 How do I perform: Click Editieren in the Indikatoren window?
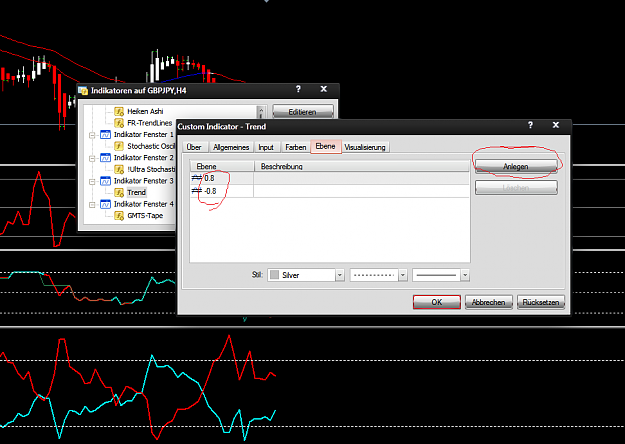[x=303, y=112]
